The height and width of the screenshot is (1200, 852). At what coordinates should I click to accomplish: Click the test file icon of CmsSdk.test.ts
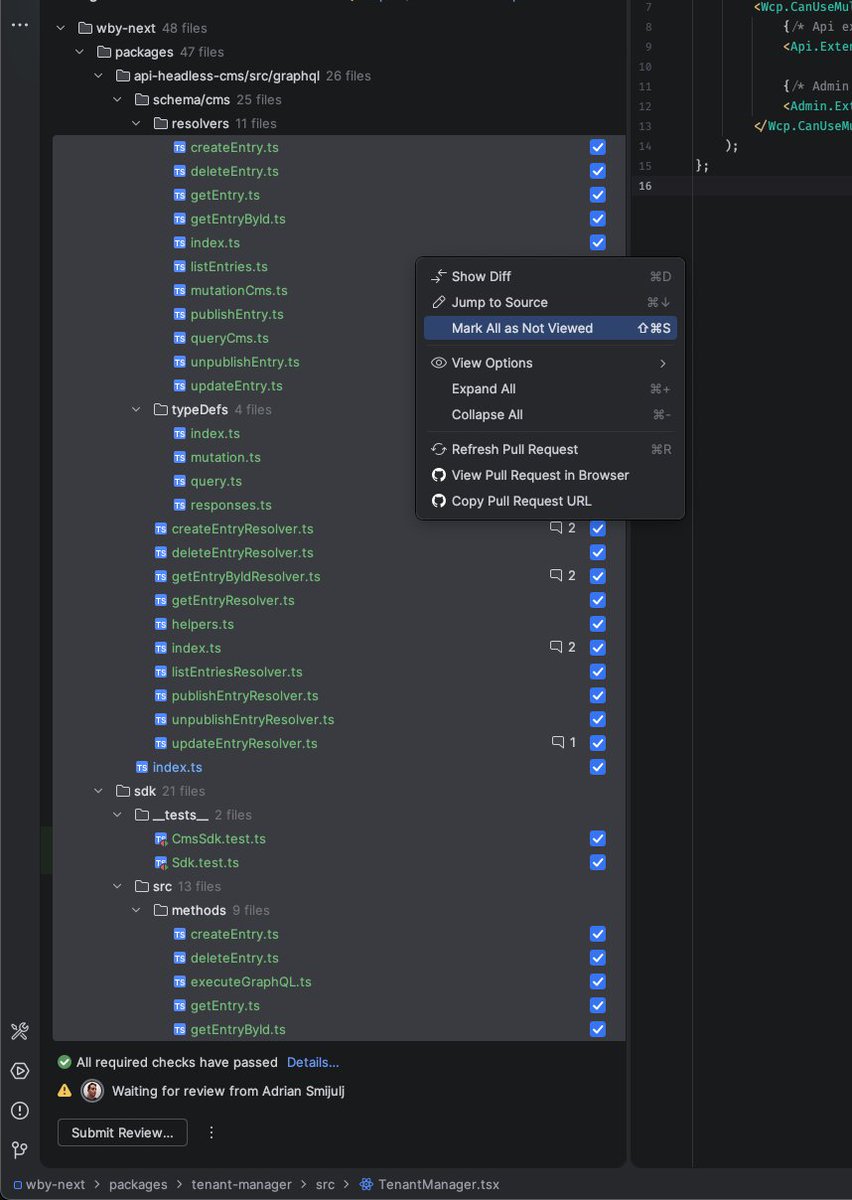click(161, 839)
